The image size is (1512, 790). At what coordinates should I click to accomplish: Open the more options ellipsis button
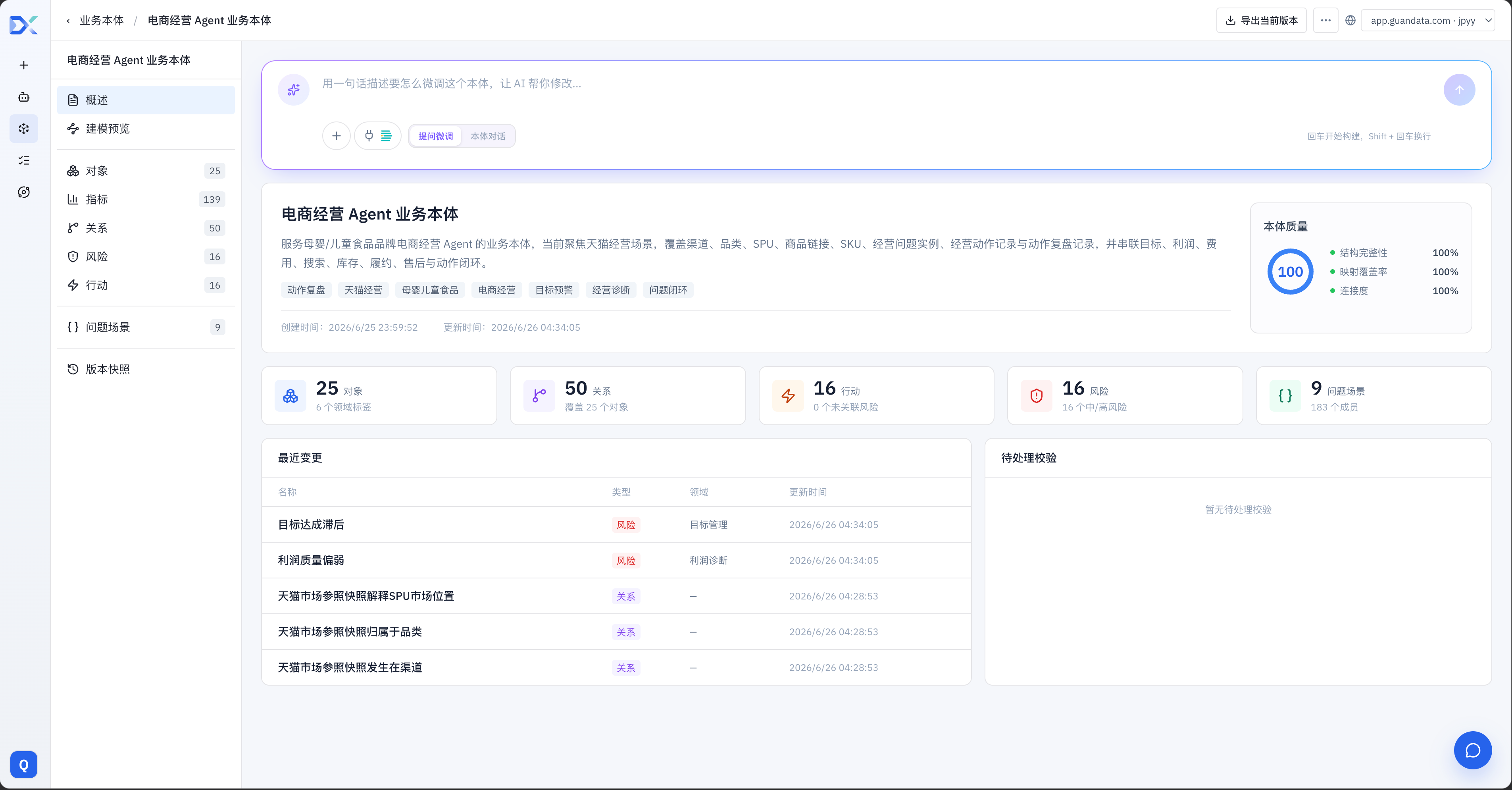click(1325, 21)
